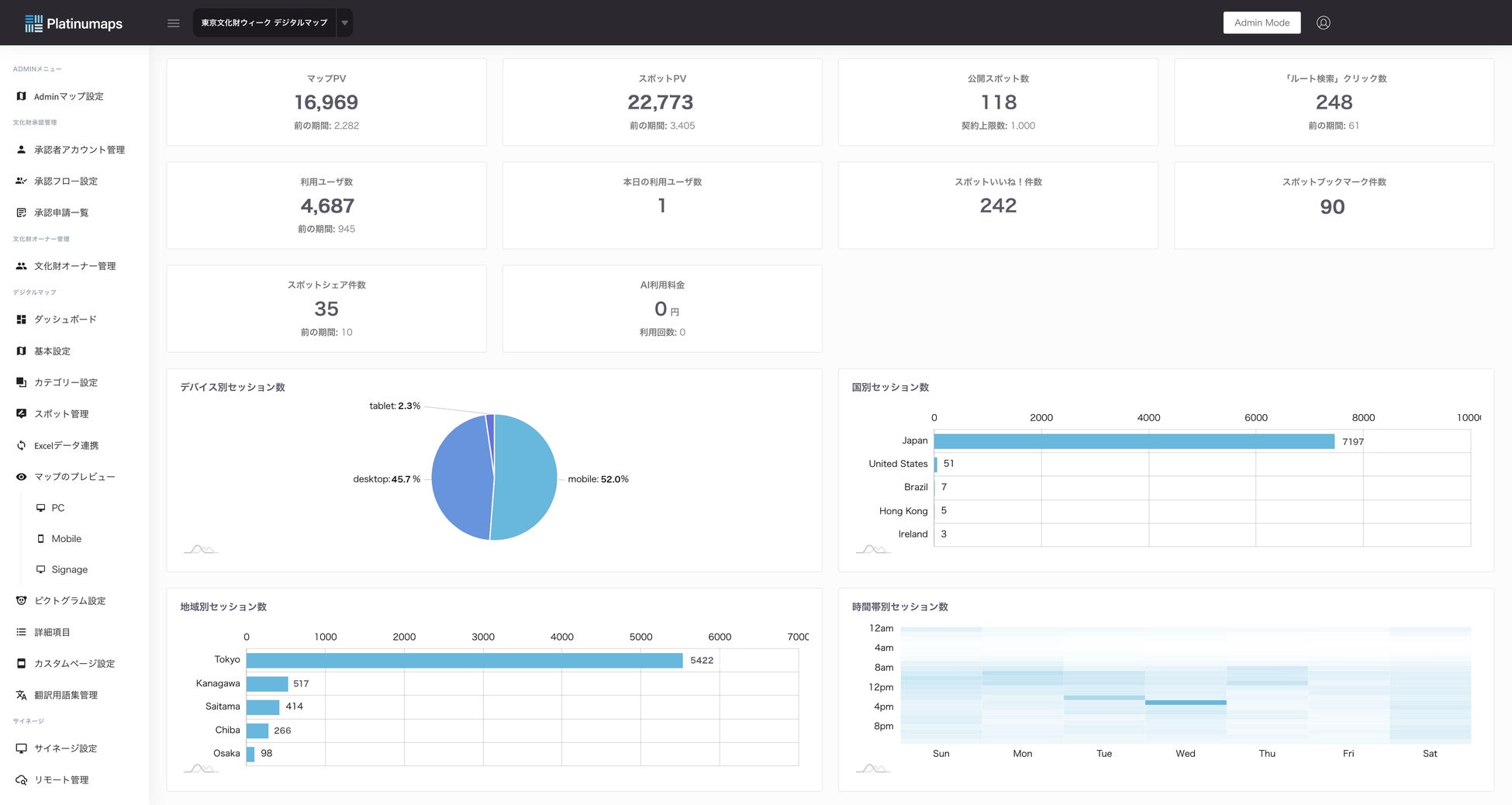Open 承認者アカウント管理 item
The width and height of the screenshot is (1512, 805).
point(79,150)
